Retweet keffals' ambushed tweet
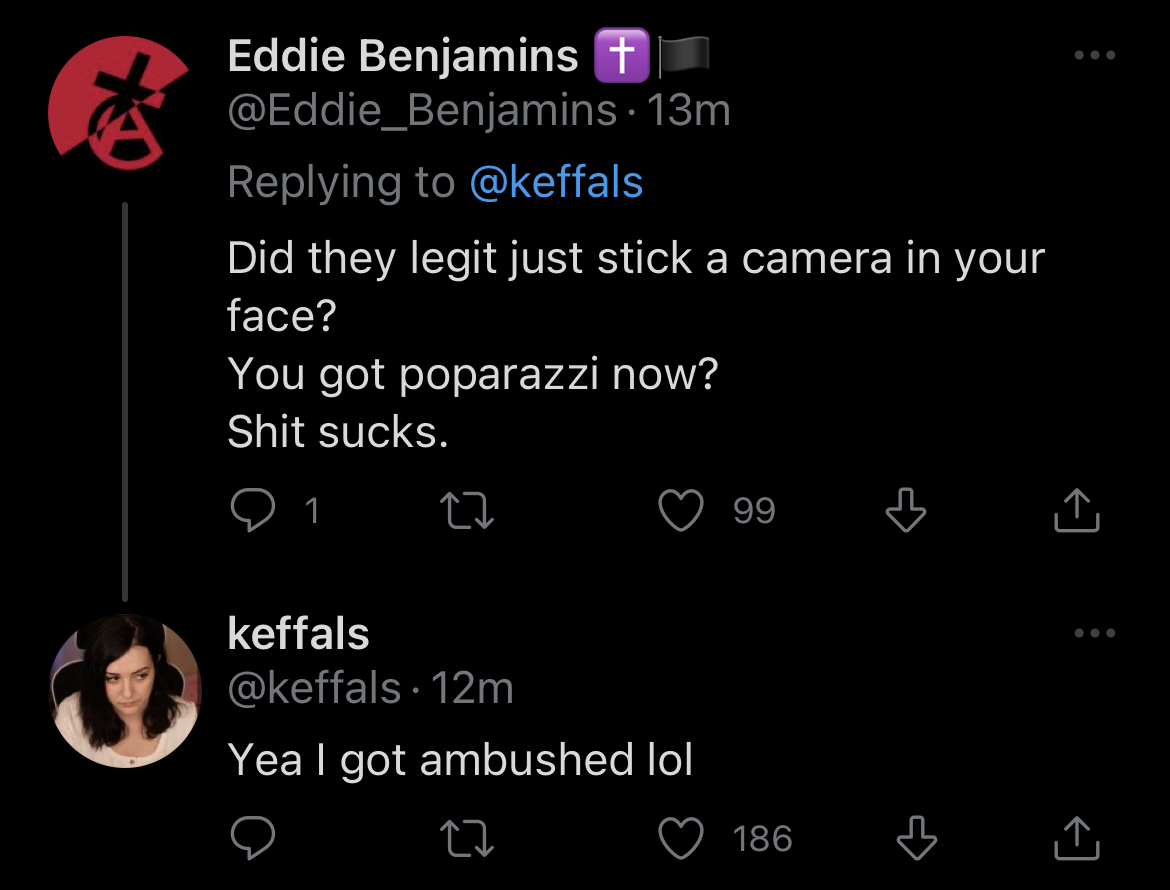The height and width of the screenshot is (890, 1170). point(467,839)
